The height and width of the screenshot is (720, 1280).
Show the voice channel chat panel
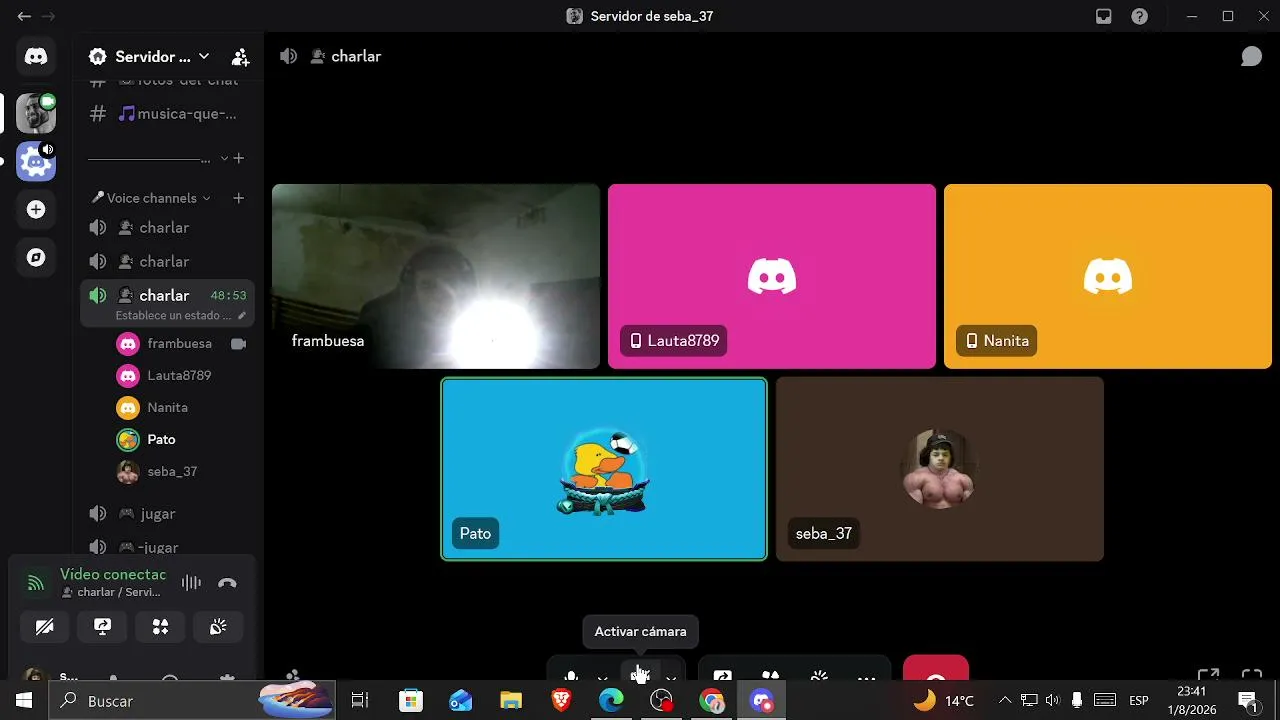(1251, 57)
